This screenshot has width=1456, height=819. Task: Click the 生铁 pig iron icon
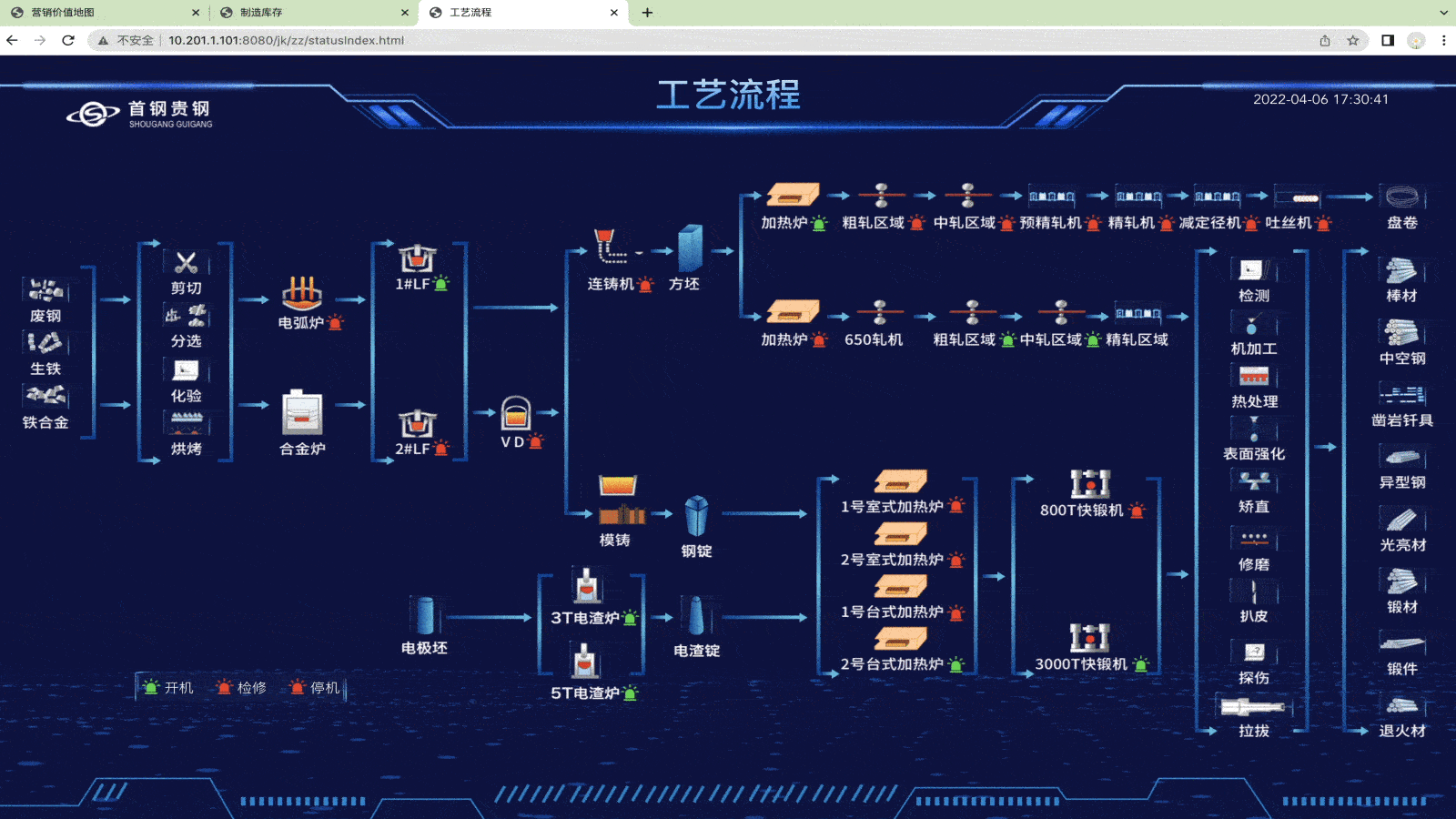[45, 343]
